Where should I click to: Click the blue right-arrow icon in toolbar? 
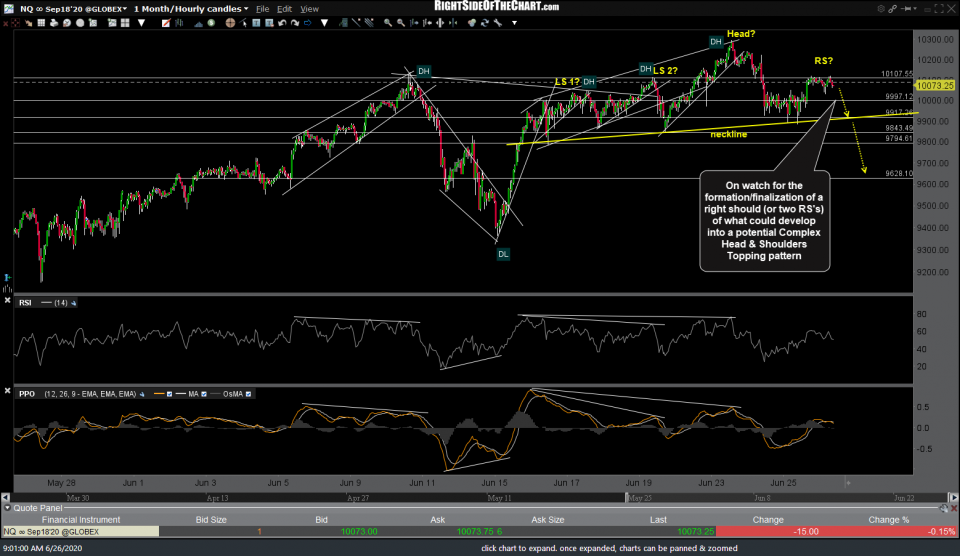point(307,23)
